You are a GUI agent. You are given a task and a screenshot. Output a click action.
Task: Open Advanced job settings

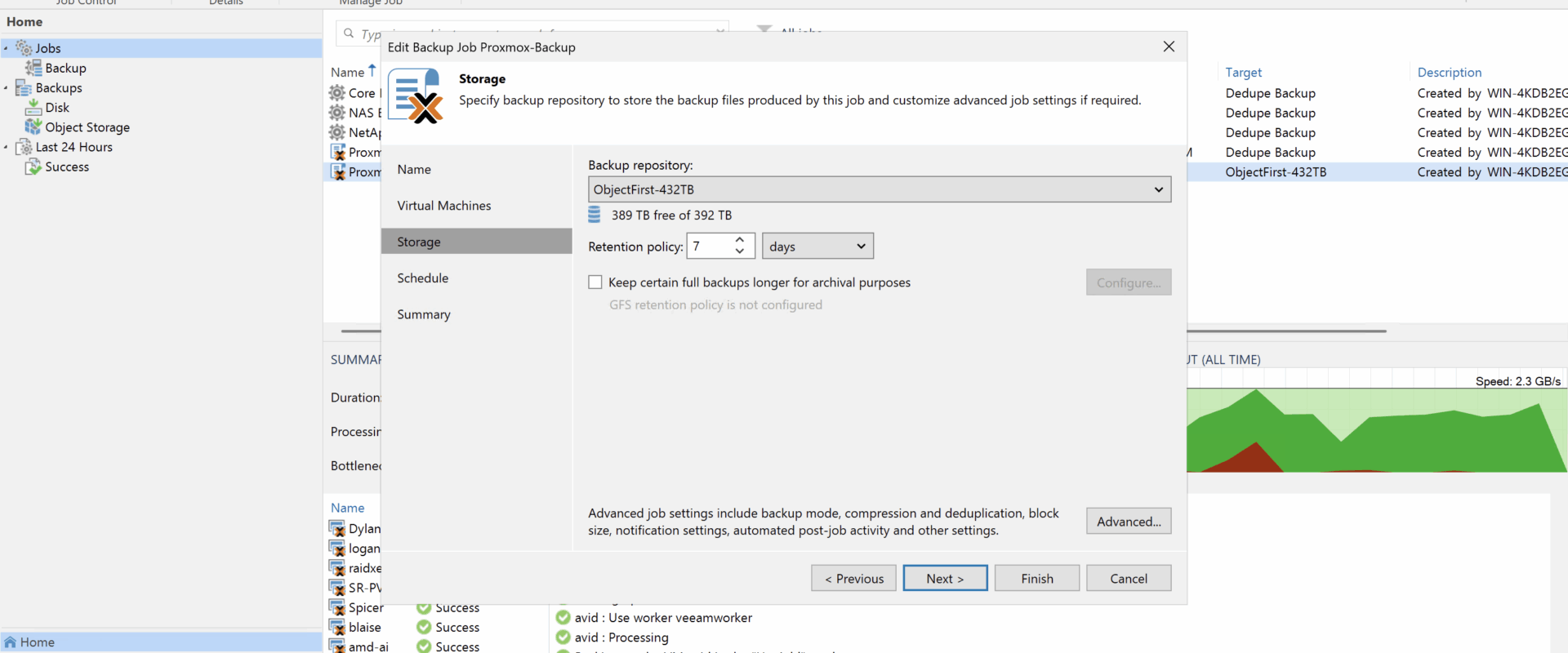coord(1129,521)
